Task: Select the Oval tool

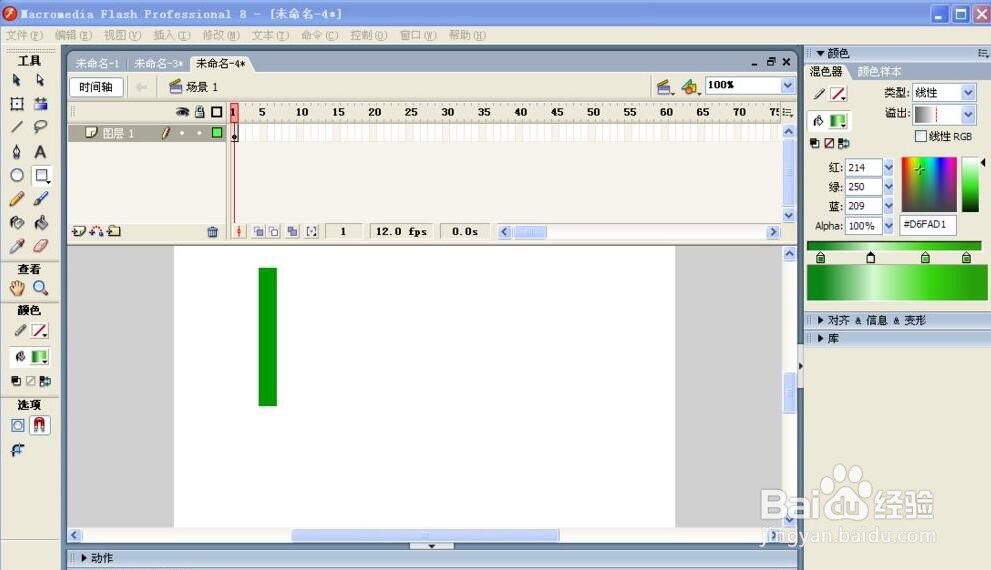Action: (x=16, y=175)
